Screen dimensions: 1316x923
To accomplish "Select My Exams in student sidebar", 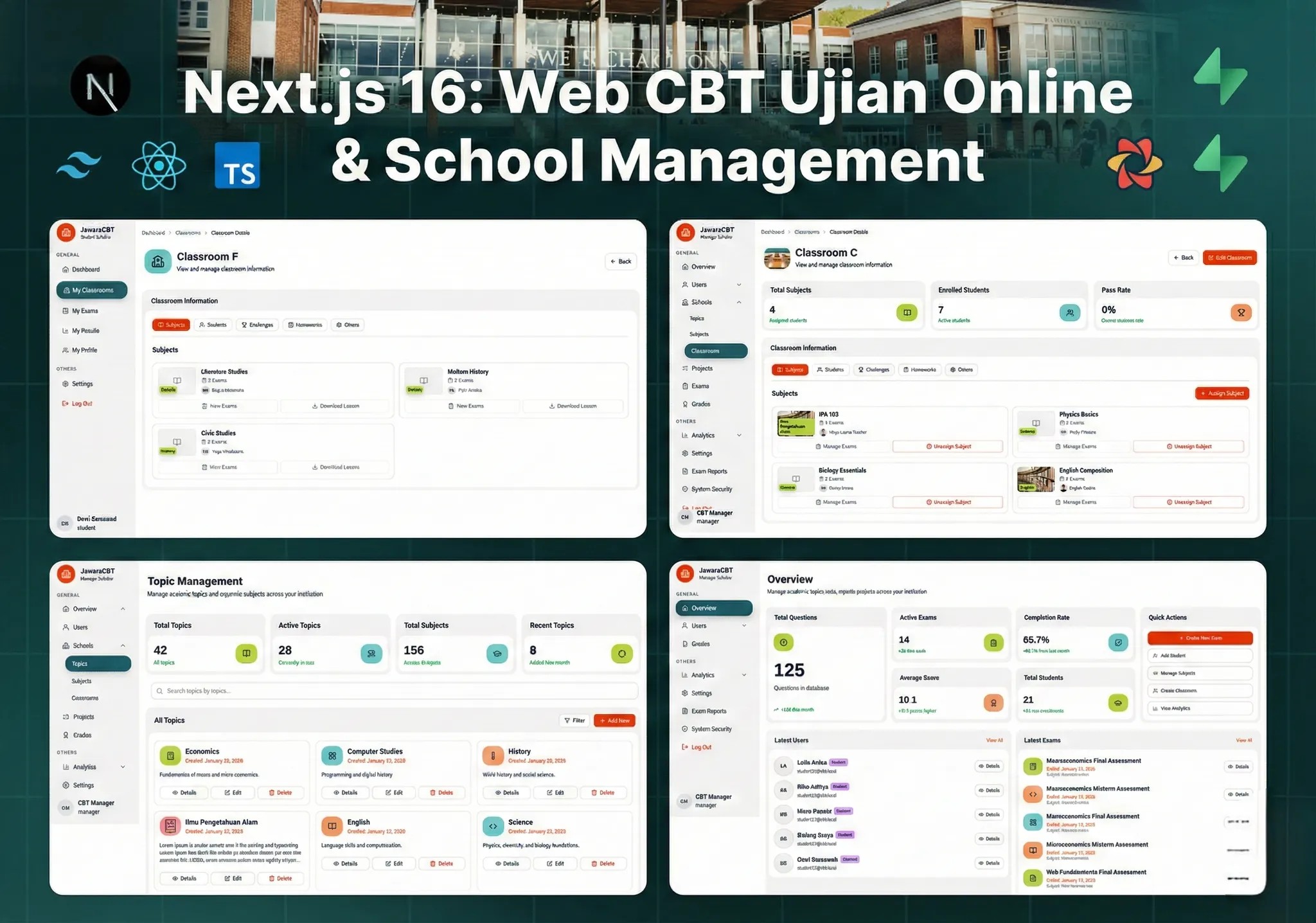I will 85,311.
